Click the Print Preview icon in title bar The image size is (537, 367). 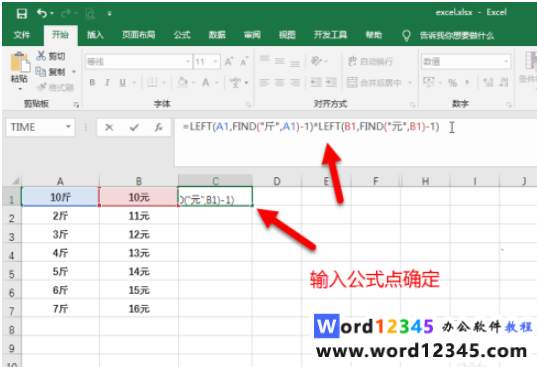[x=90, y=14]
